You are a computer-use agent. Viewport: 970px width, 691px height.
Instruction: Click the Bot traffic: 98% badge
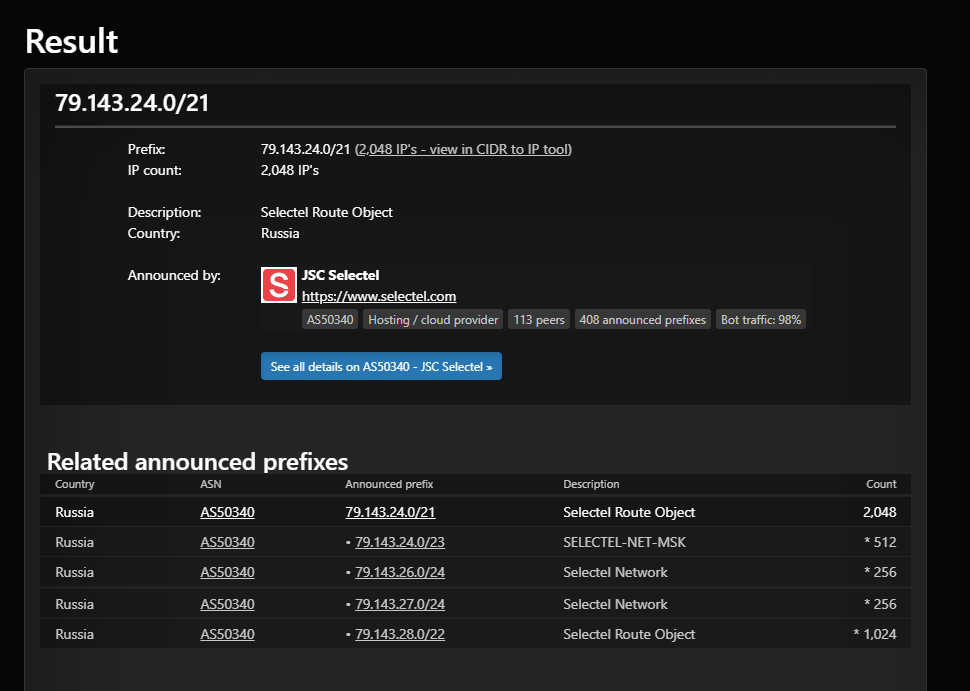click(761, 320)
